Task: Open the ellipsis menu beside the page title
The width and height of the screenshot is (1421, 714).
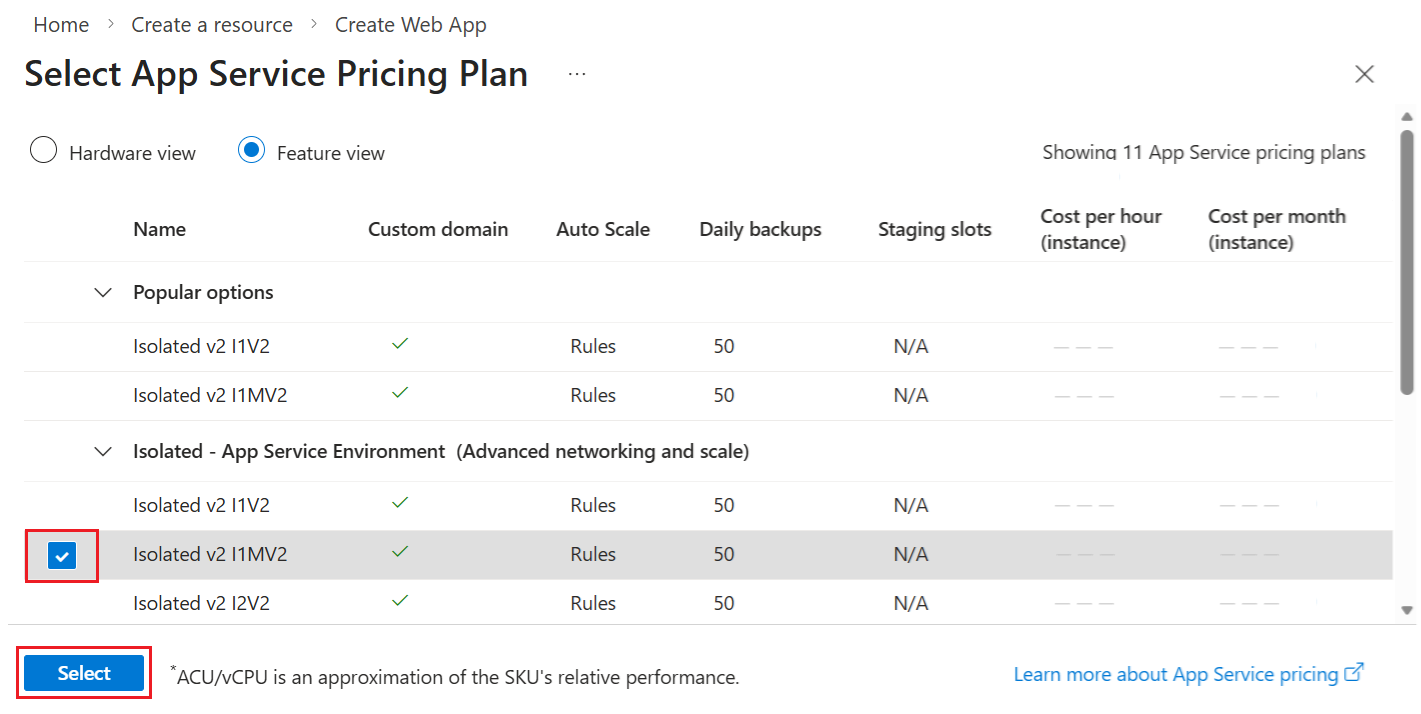Action: (x=577, y=72)
